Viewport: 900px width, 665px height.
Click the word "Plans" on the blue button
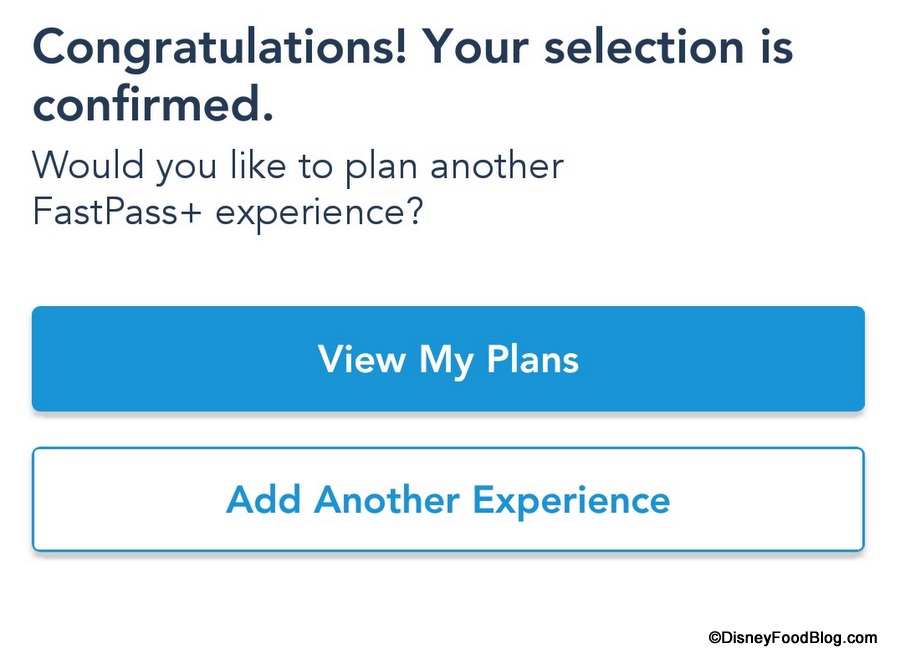(533, 359)
